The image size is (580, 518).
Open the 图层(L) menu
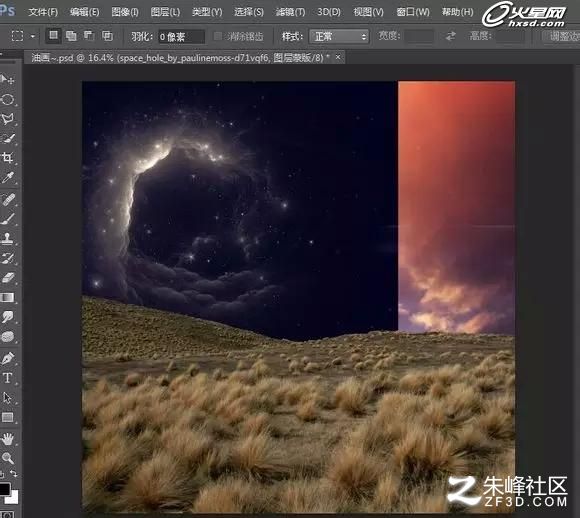coord(165,12)
